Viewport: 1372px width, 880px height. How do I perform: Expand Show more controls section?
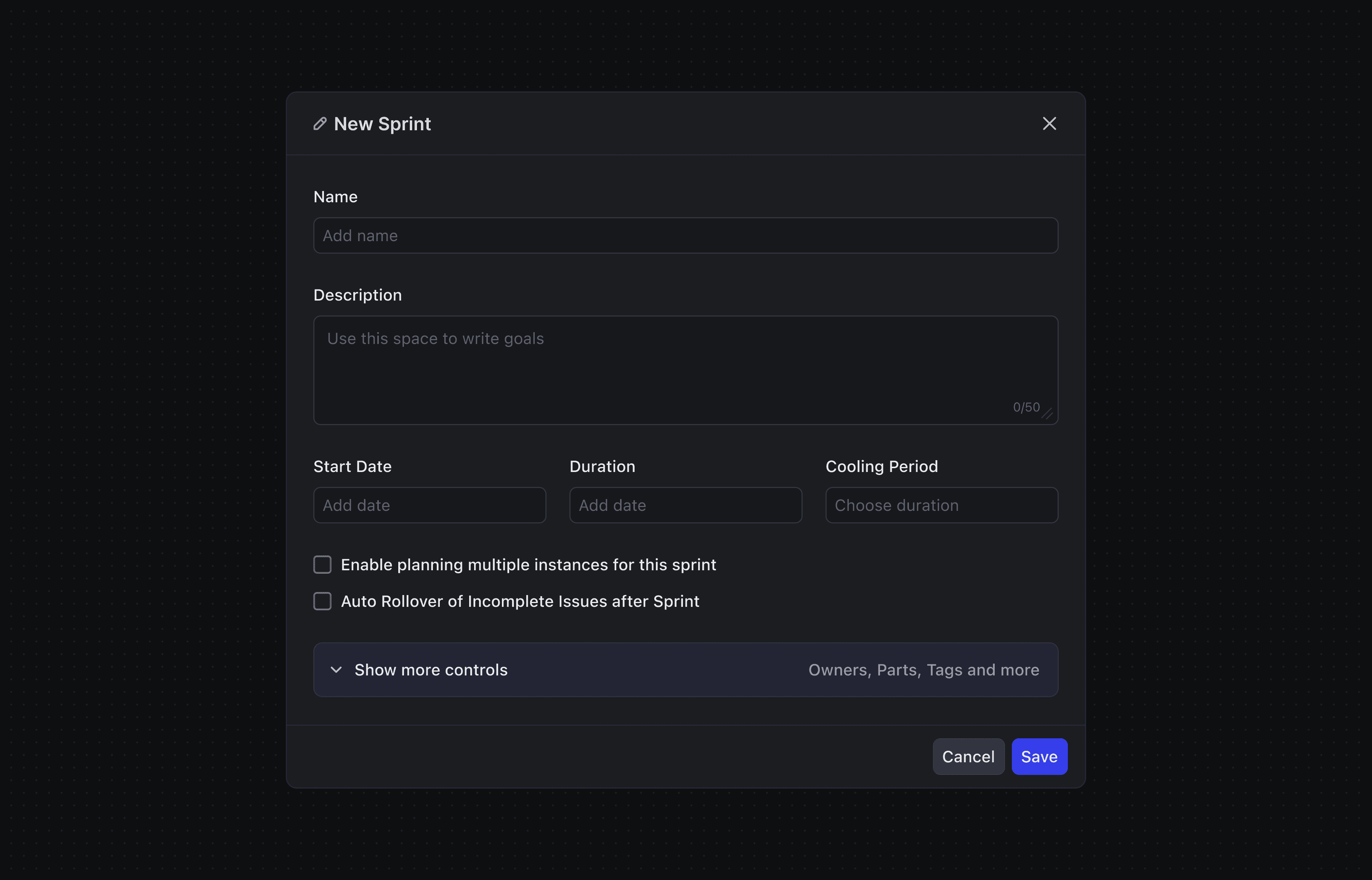pyautogui.click(x=431, y=670)
